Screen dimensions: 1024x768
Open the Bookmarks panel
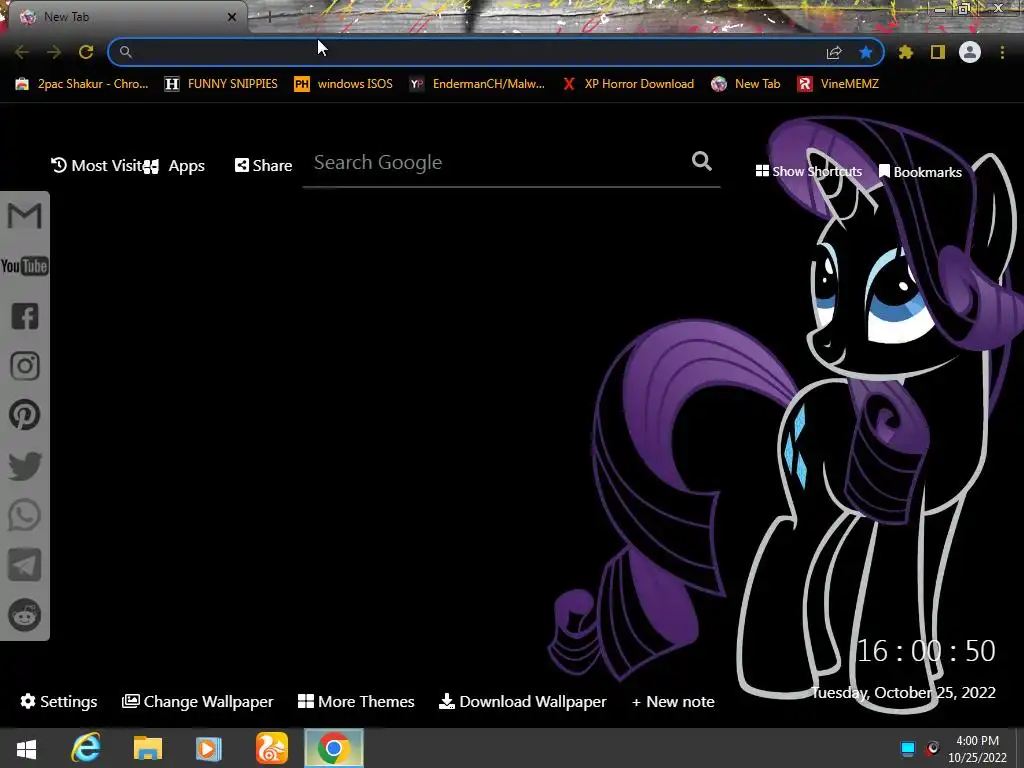(920, 172)
